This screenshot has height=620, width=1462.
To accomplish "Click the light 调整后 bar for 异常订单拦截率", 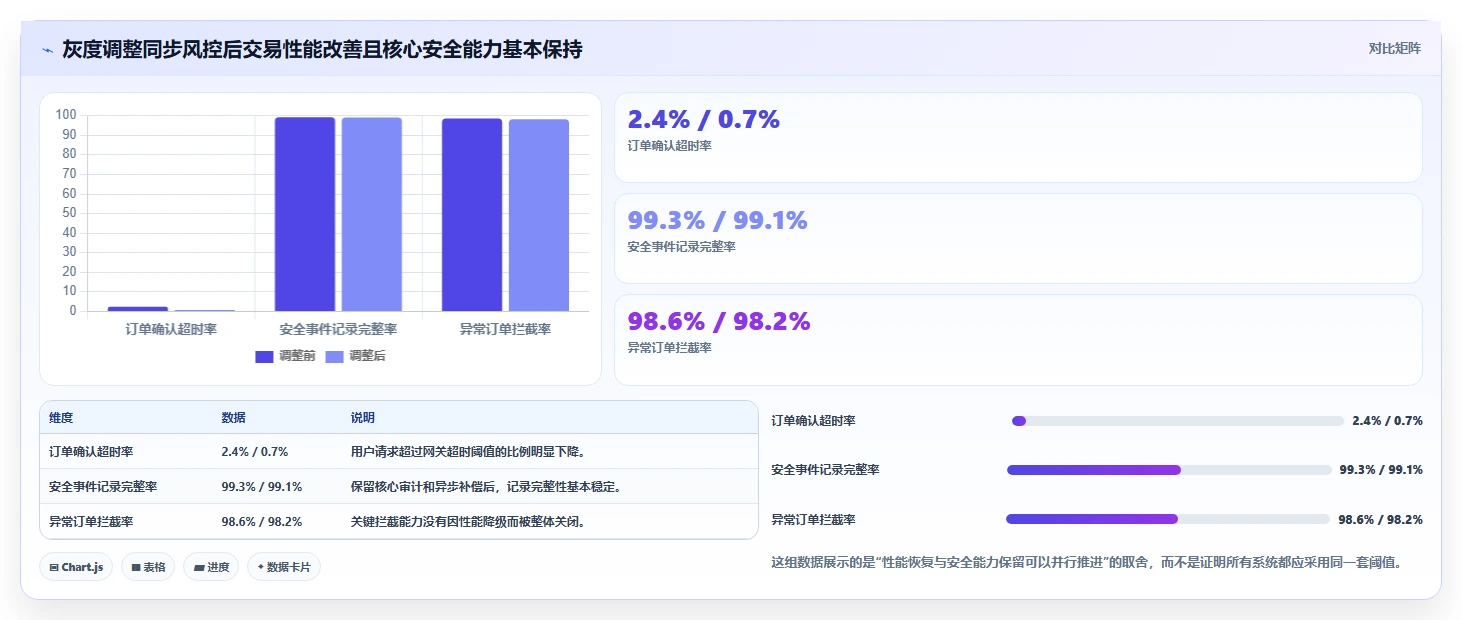I will (x=539, y=215).
